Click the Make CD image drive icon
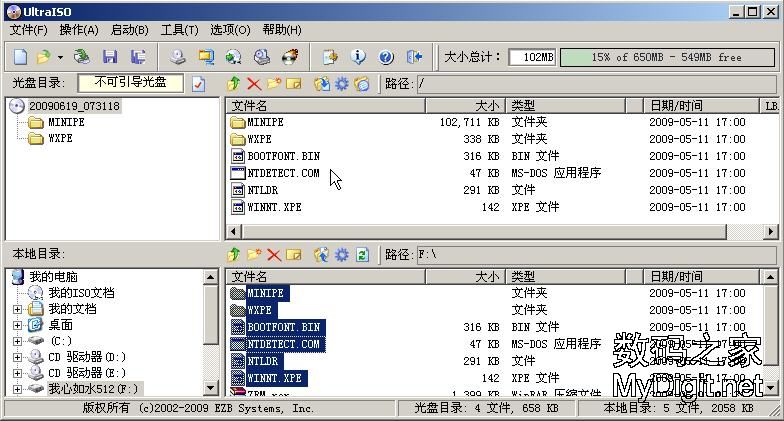 coord(177,57)
